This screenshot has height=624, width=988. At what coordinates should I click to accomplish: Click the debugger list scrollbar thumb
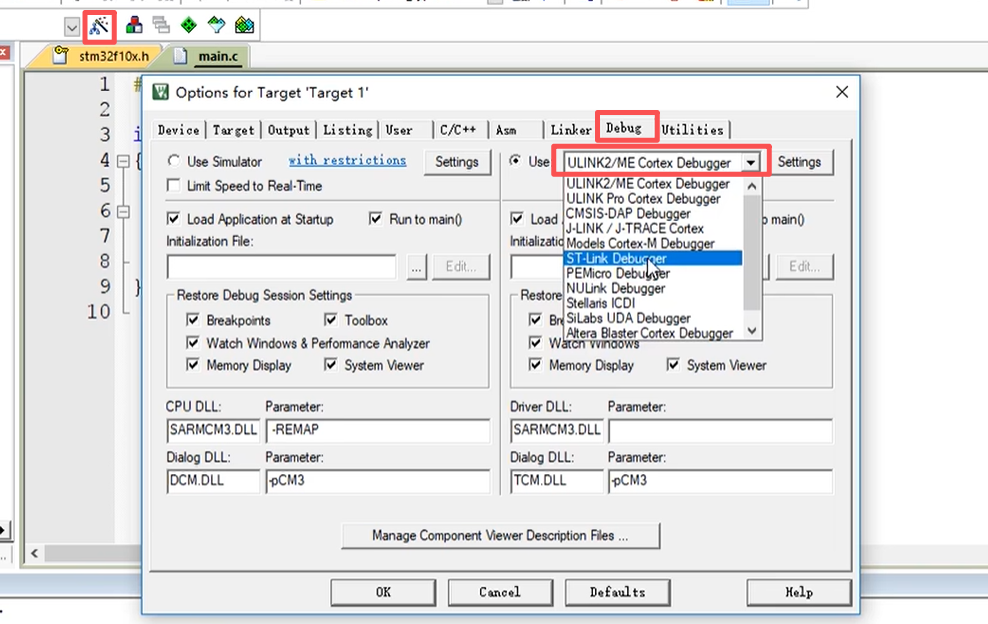click(x=752, y=252)
